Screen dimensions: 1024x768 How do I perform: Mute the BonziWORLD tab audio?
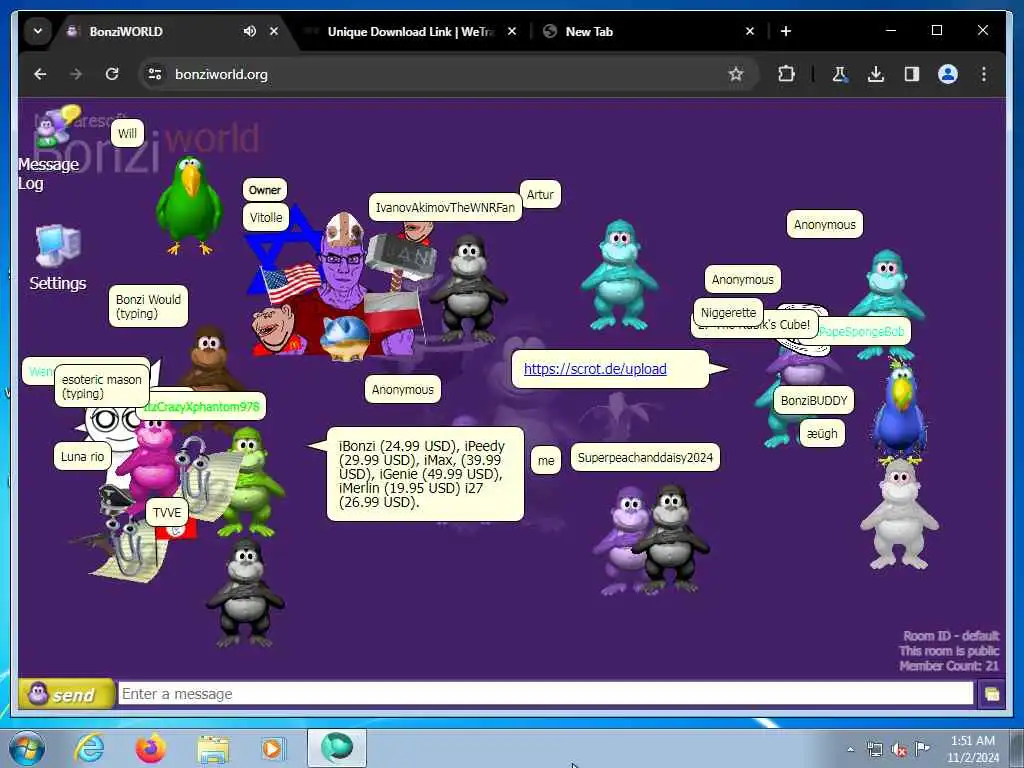coord(249,31)
